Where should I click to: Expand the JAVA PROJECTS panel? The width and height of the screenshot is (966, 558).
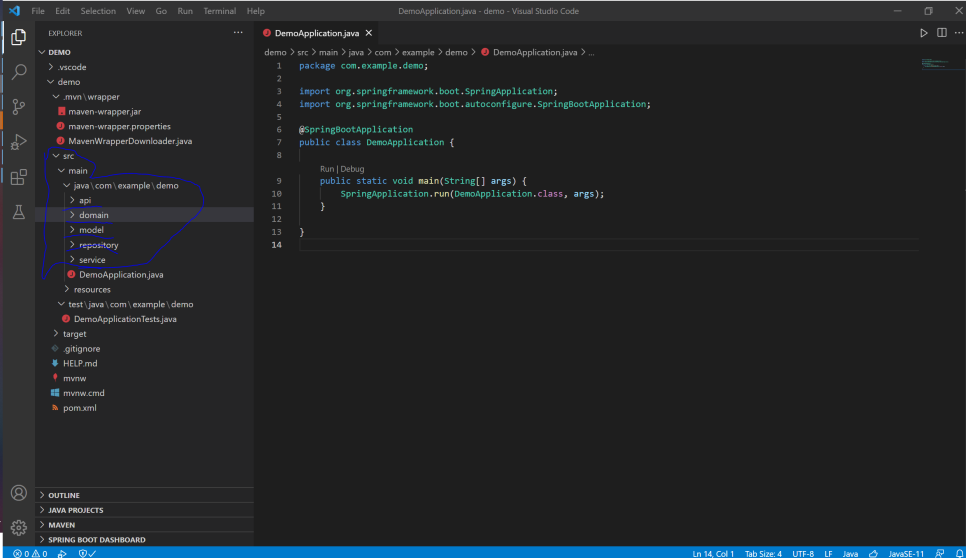pos(75,510)
